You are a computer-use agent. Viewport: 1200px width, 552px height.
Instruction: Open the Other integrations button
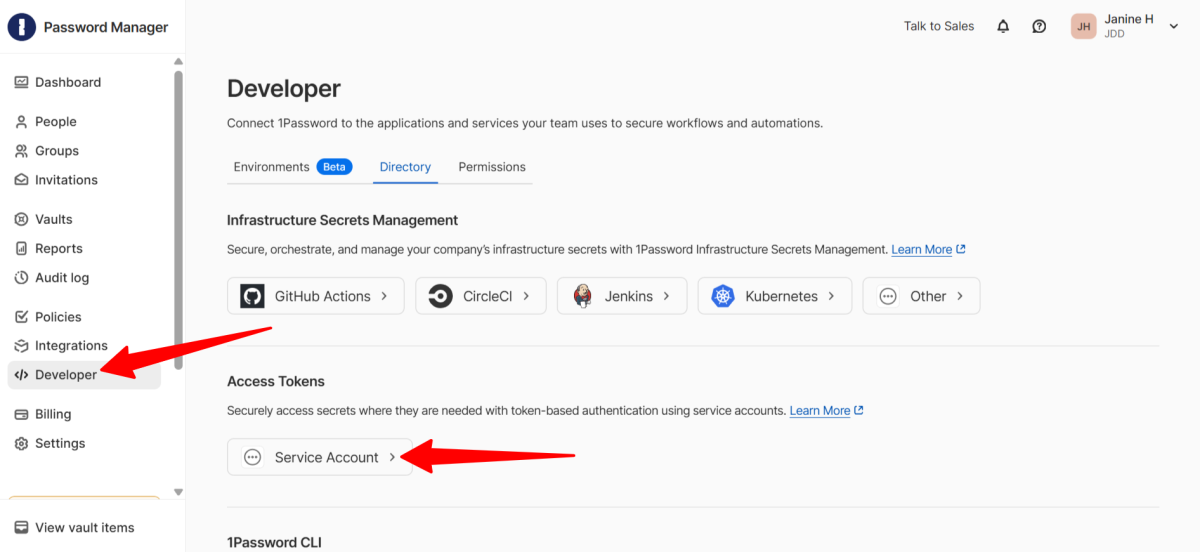click(921, 296)
